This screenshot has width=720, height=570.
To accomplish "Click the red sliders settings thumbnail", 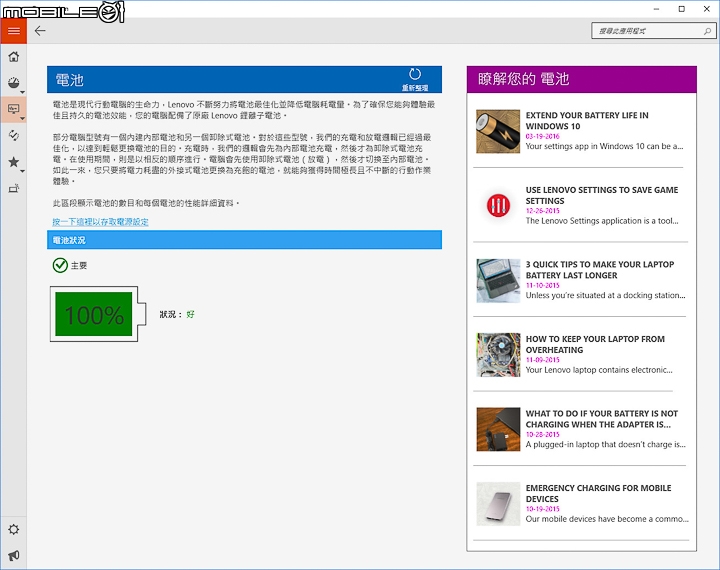I will click(498, 205).
